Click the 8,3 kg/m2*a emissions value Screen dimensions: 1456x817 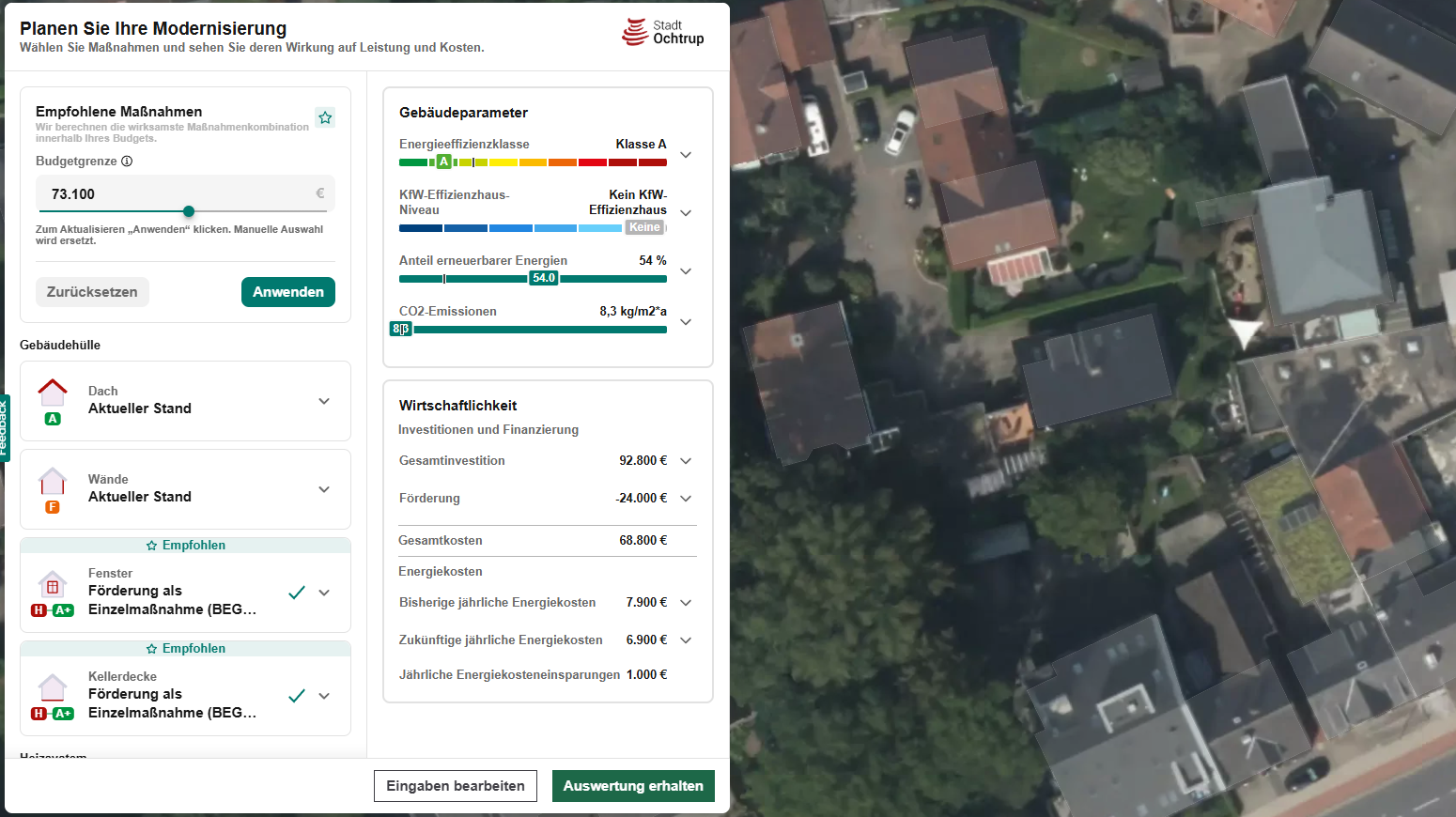point(633,312)
